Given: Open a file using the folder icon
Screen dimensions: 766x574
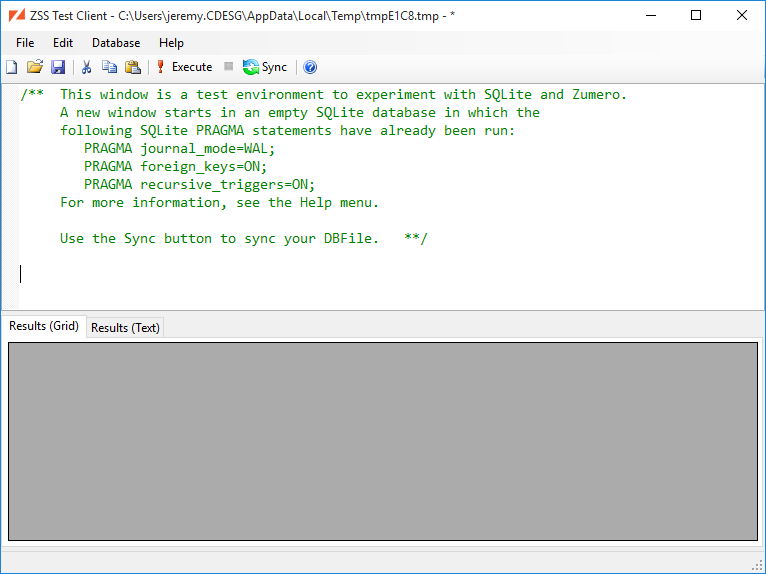Looking at the screenshot, I should [35, 67].
